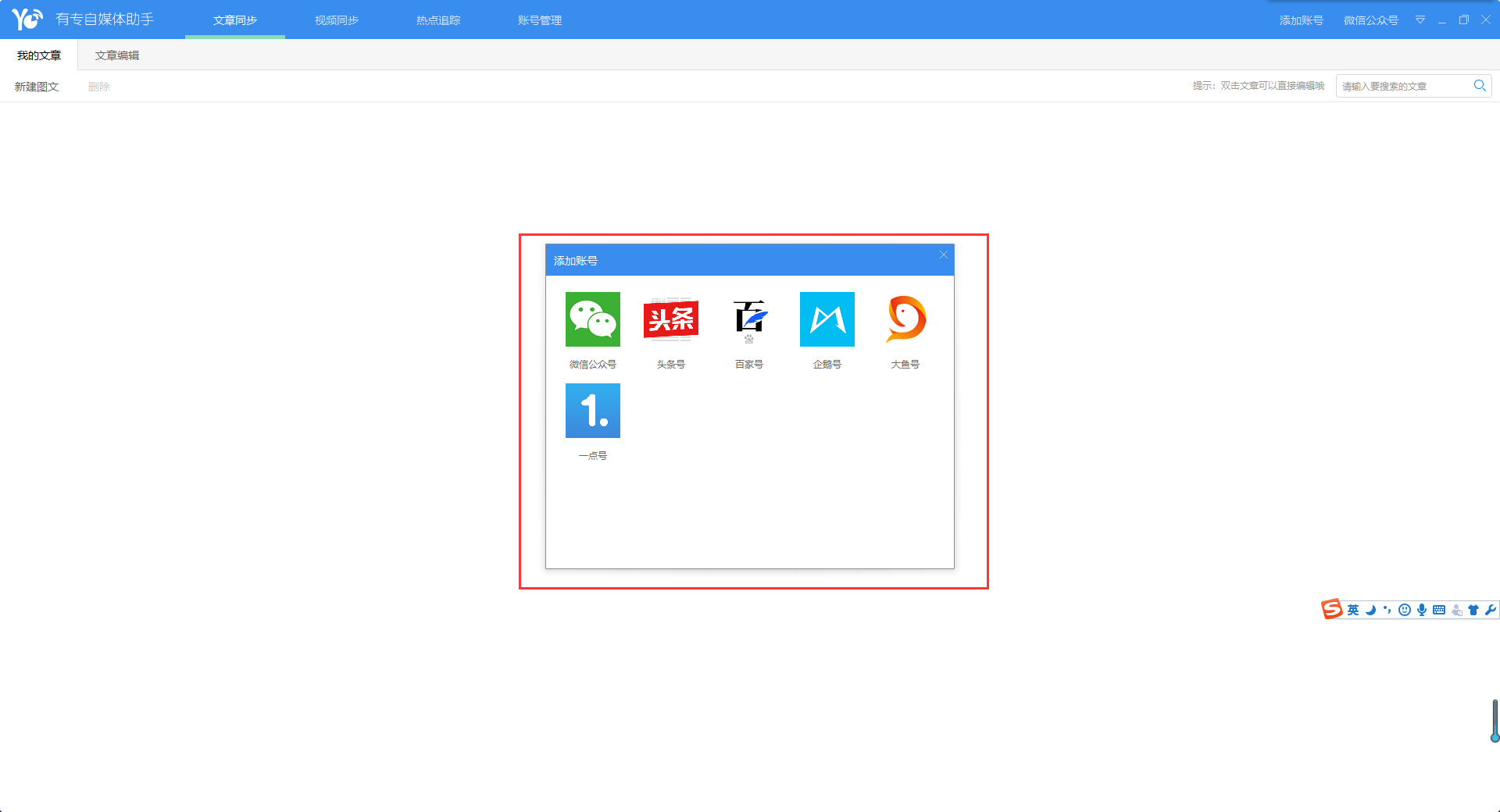Open the title bar triangle dropdown menu

click(1420, 20)
